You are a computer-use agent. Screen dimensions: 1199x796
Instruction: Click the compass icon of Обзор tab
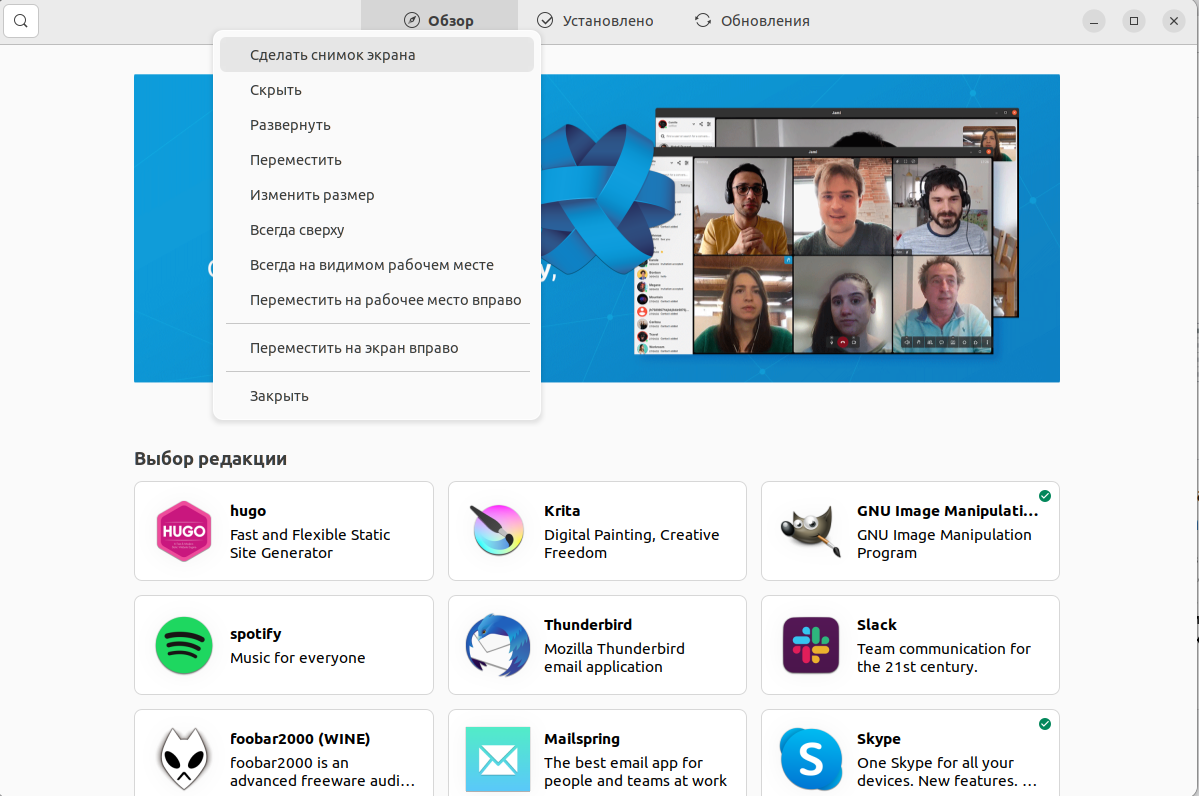[412, 21]
